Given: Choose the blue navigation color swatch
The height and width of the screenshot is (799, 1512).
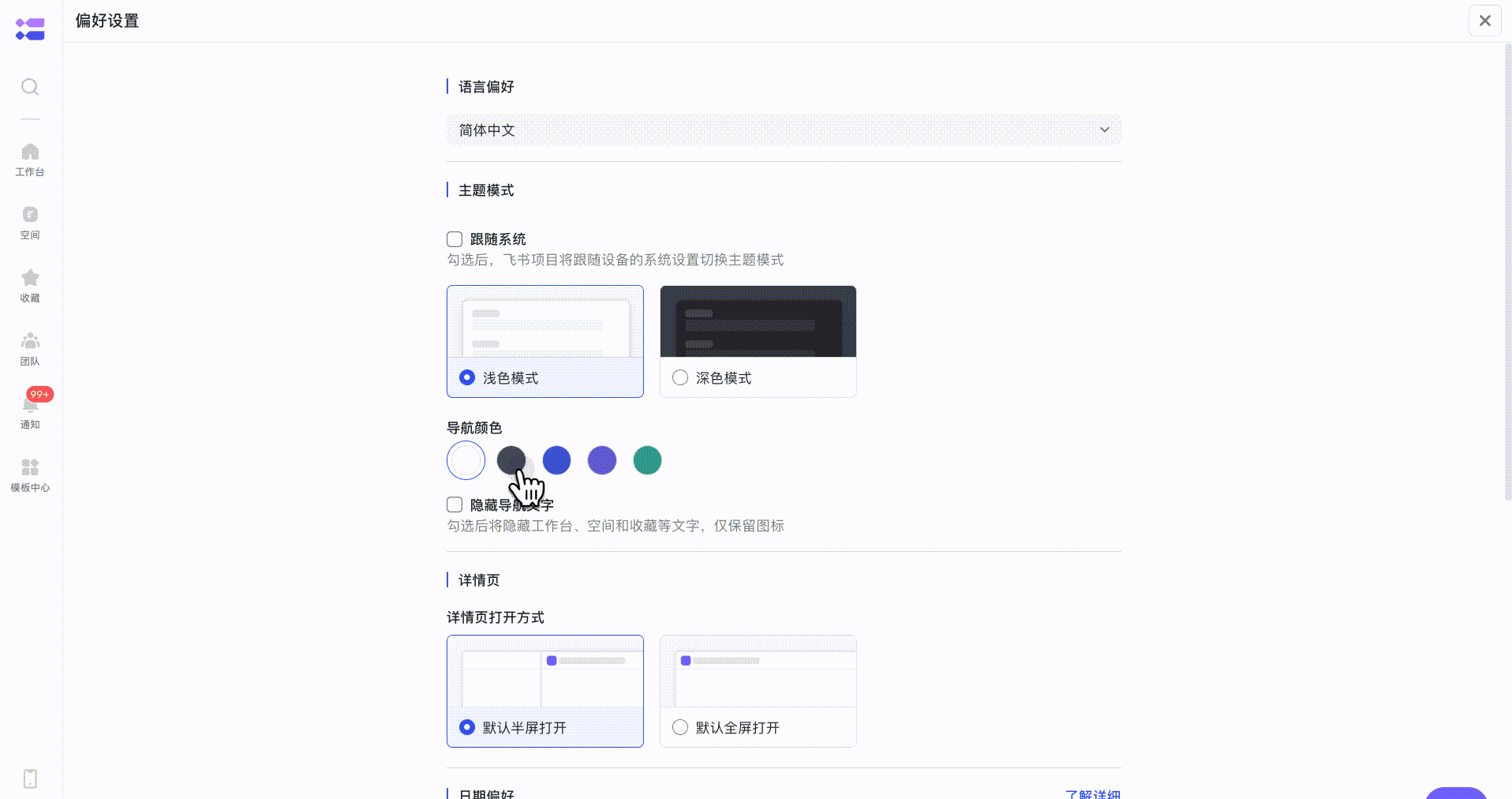Looking at the screenshot, I should [x=556, y=460].
